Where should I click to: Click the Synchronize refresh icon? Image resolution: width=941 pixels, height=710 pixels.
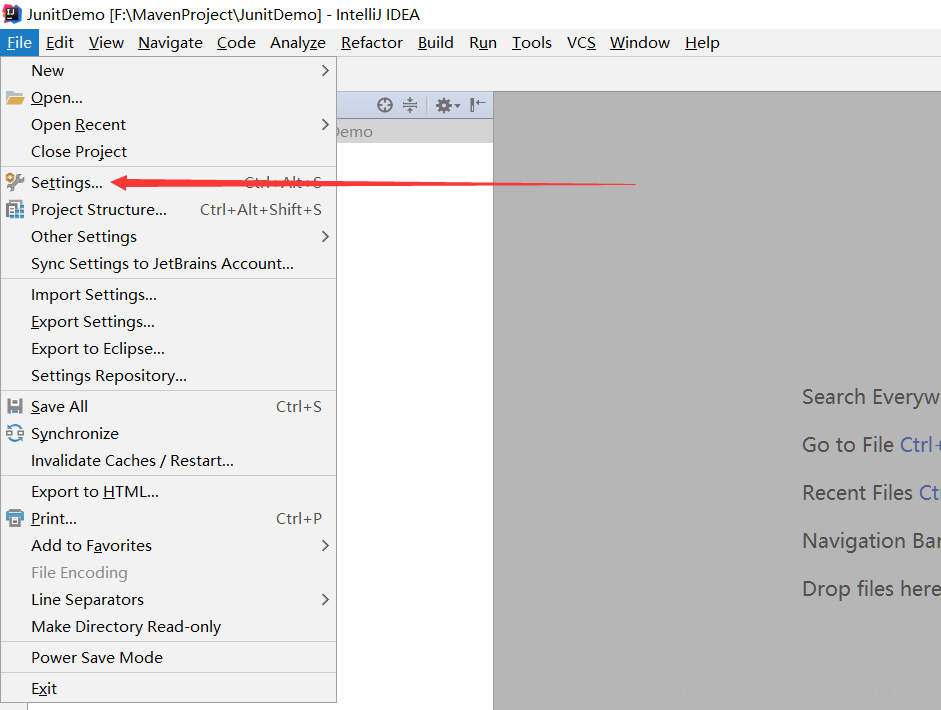pos(15,433)
